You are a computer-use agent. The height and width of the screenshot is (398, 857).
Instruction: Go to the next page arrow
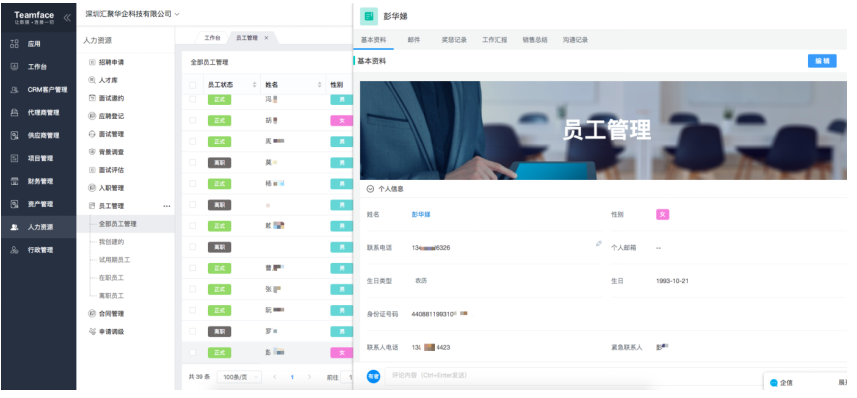[309, 377]
